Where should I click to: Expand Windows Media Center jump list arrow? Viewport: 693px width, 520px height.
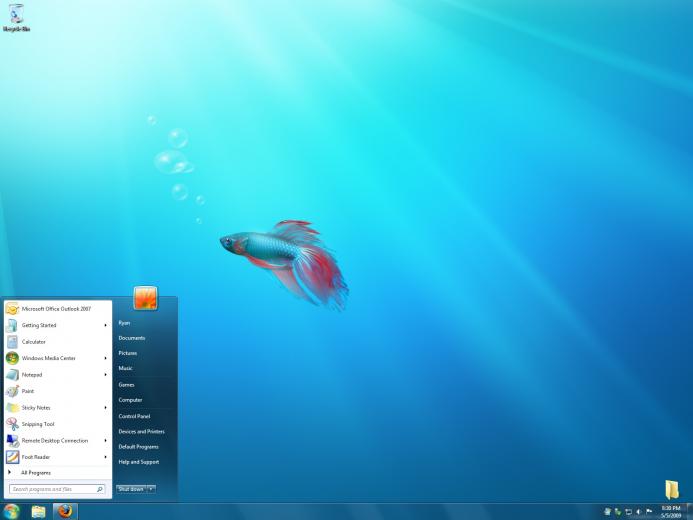[106, 358]
